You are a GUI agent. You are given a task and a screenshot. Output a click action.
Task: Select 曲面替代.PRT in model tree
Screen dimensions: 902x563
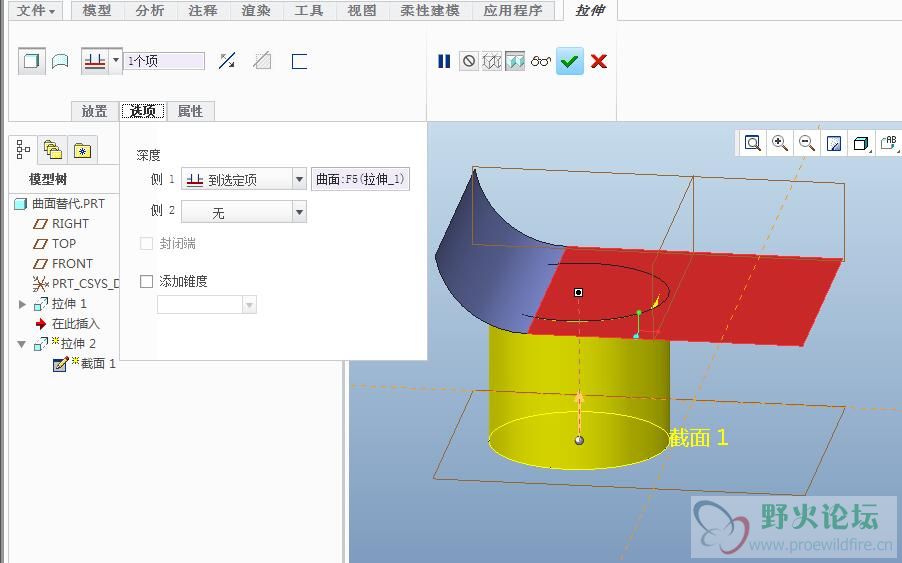click(60, 204)
